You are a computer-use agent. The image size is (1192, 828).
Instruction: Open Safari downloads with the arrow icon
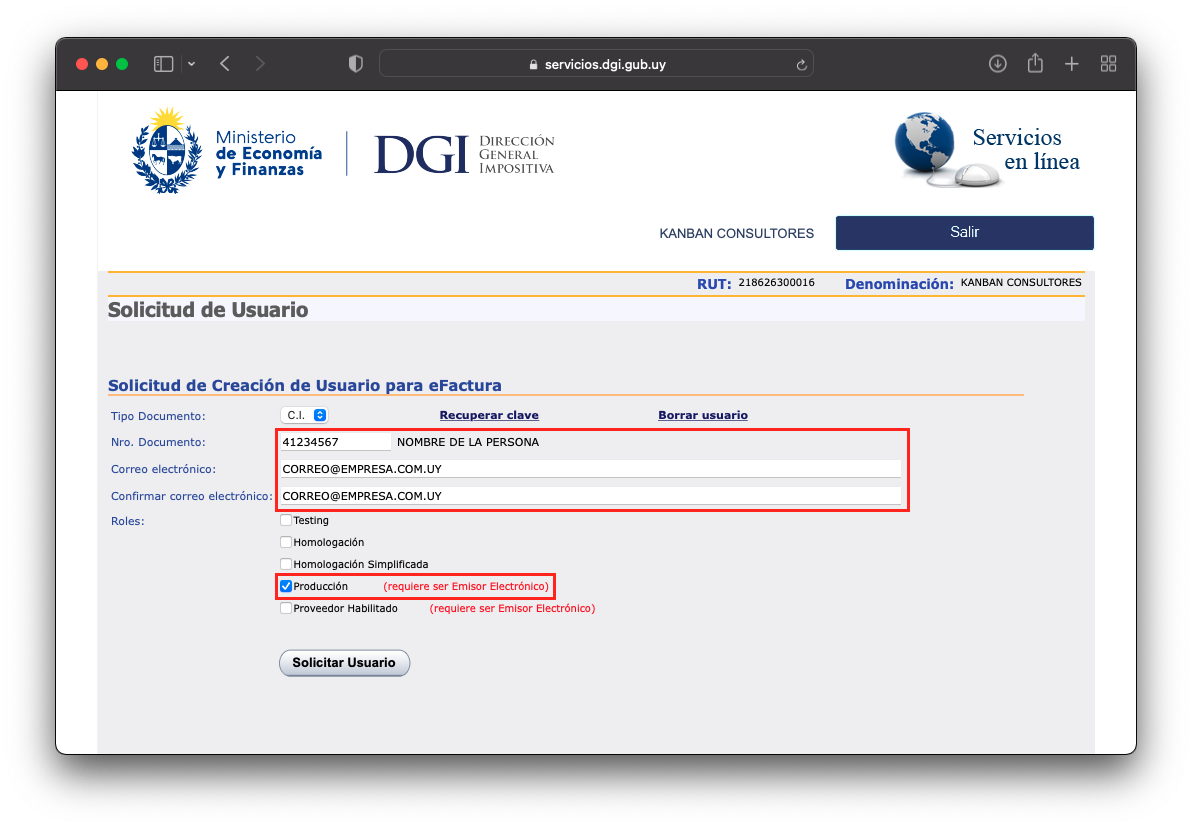(x=997, y=63)
